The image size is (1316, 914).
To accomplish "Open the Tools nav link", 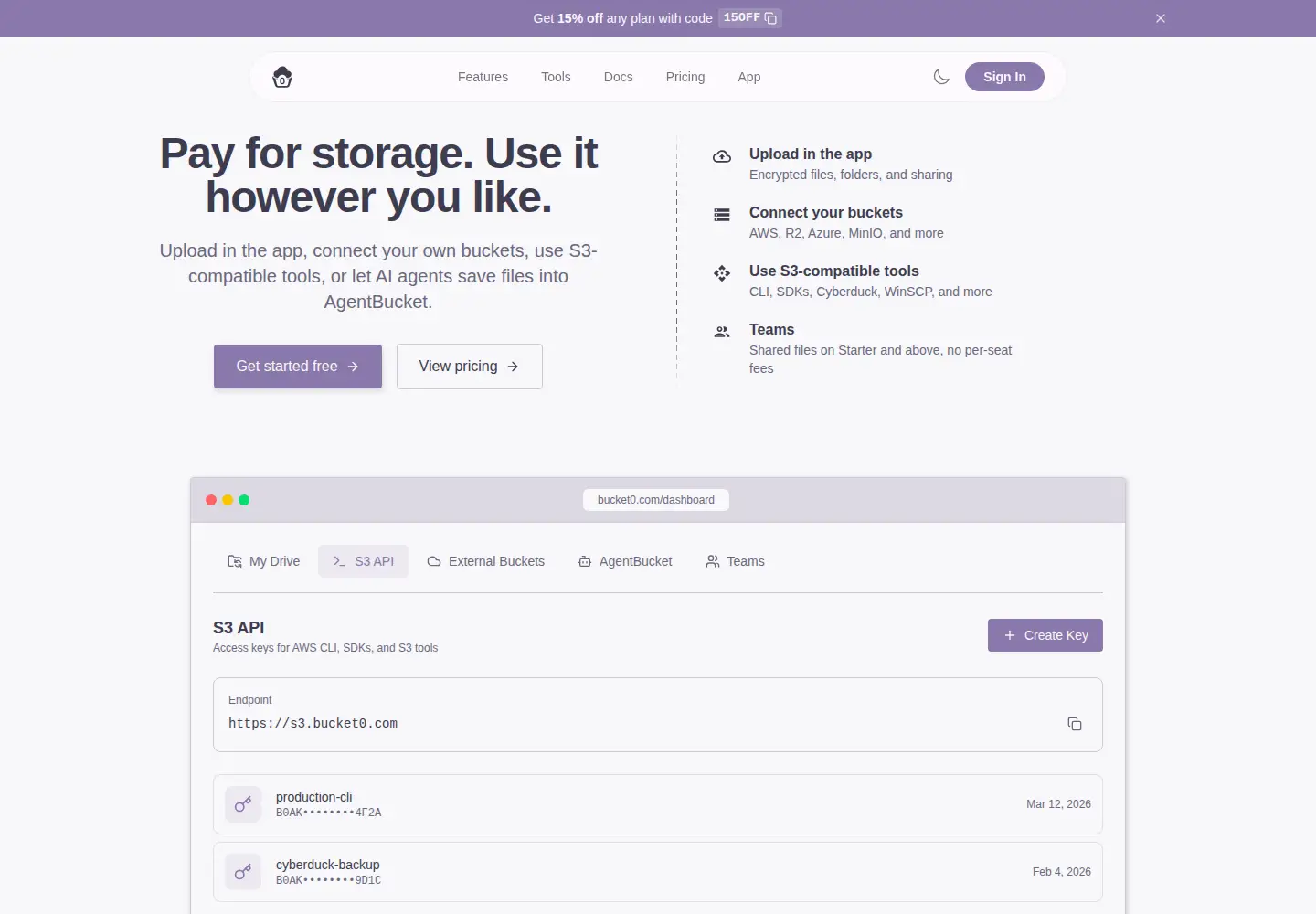I will (556, 77).
